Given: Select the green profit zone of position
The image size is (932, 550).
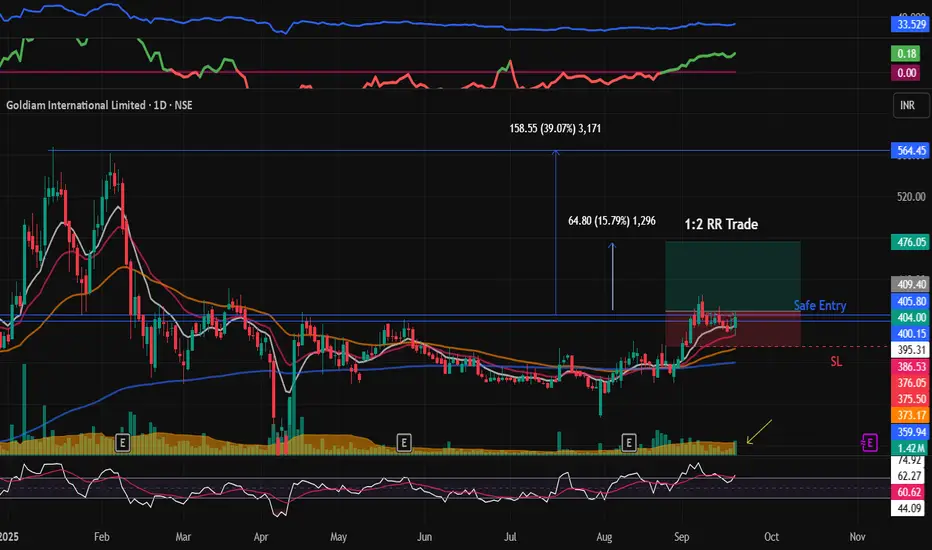Looking at the screenshot, I should tap(732, 275).
